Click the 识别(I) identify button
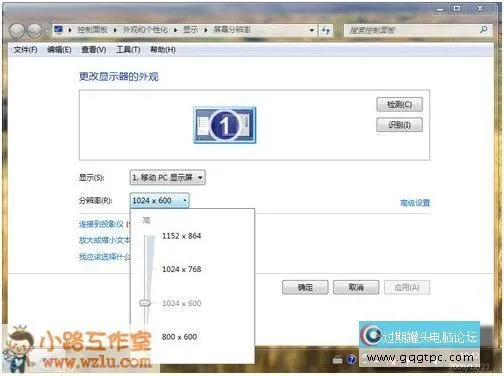 [x=399, y=125]
